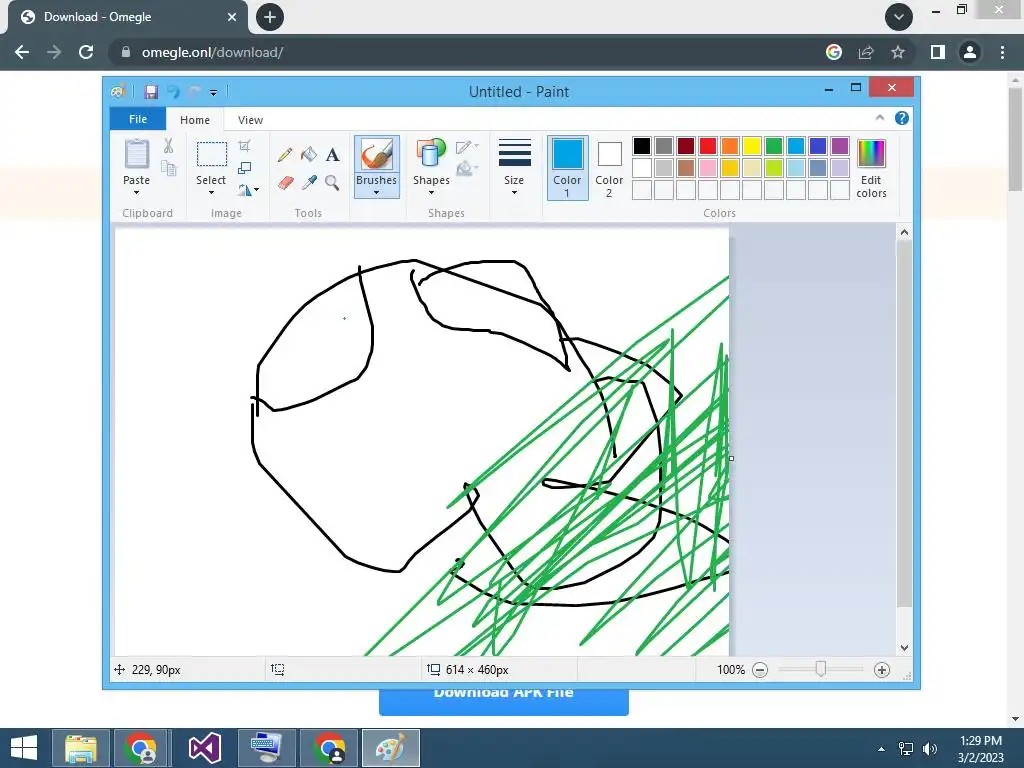Select the Eraser tool
Screen dimensions: 1024x768
point(285,182)
